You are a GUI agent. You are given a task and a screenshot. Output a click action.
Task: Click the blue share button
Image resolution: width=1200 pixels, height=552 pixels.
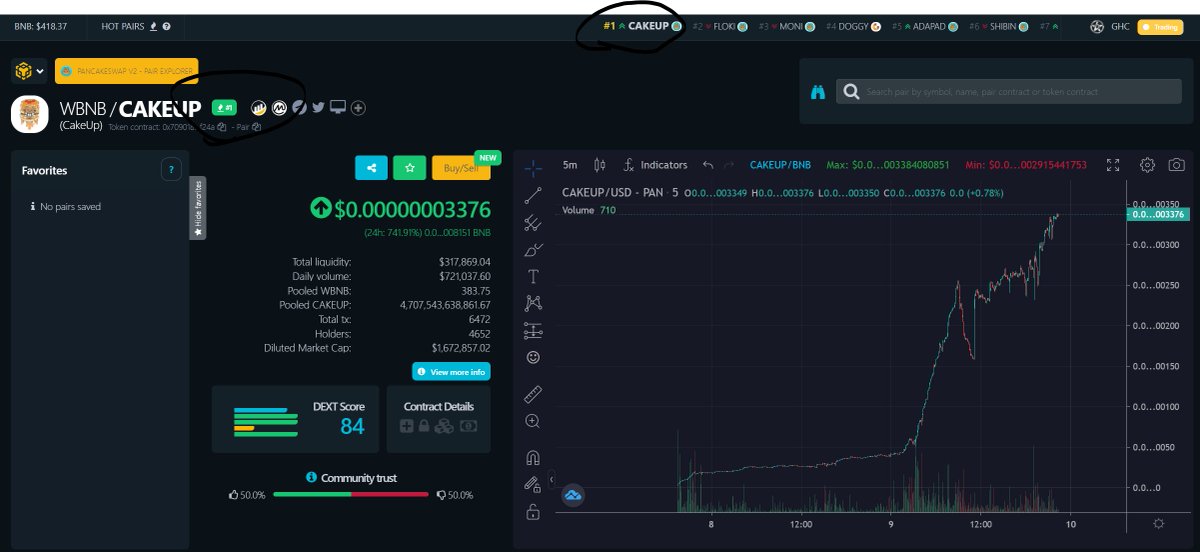(371, 168)
